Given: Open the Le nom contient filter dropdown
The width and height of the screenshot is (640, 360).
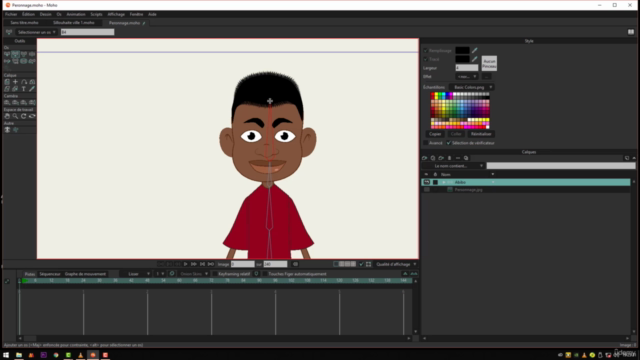Looking at the screenshot, I should point(453,166).
